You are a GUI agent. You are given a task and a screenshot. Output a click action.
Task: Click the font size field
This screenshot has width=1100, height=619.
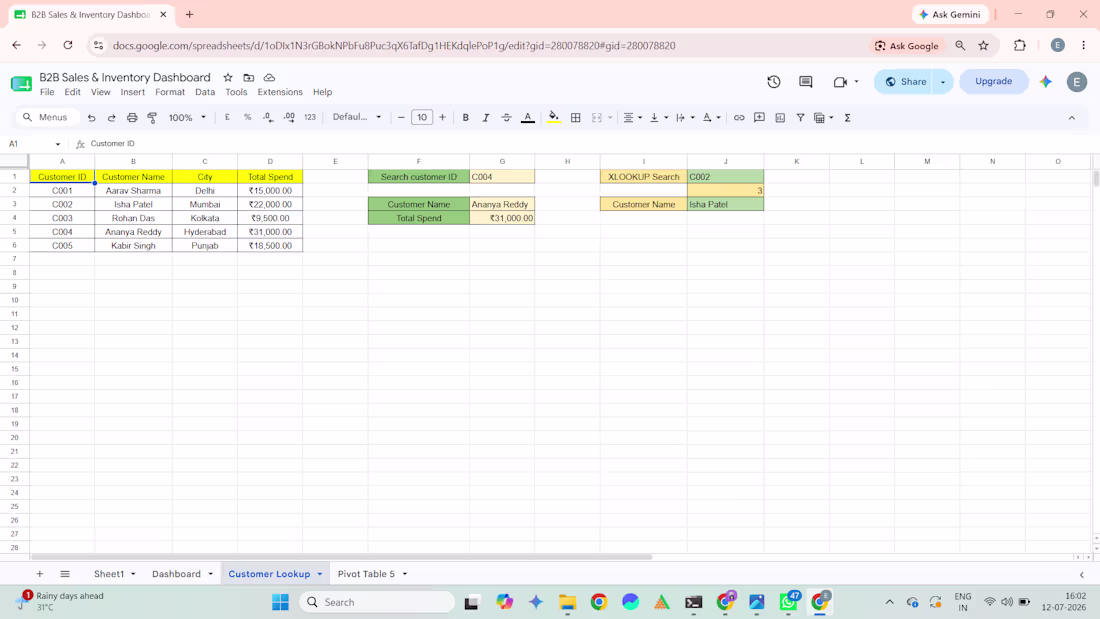[x=422, y=118]
